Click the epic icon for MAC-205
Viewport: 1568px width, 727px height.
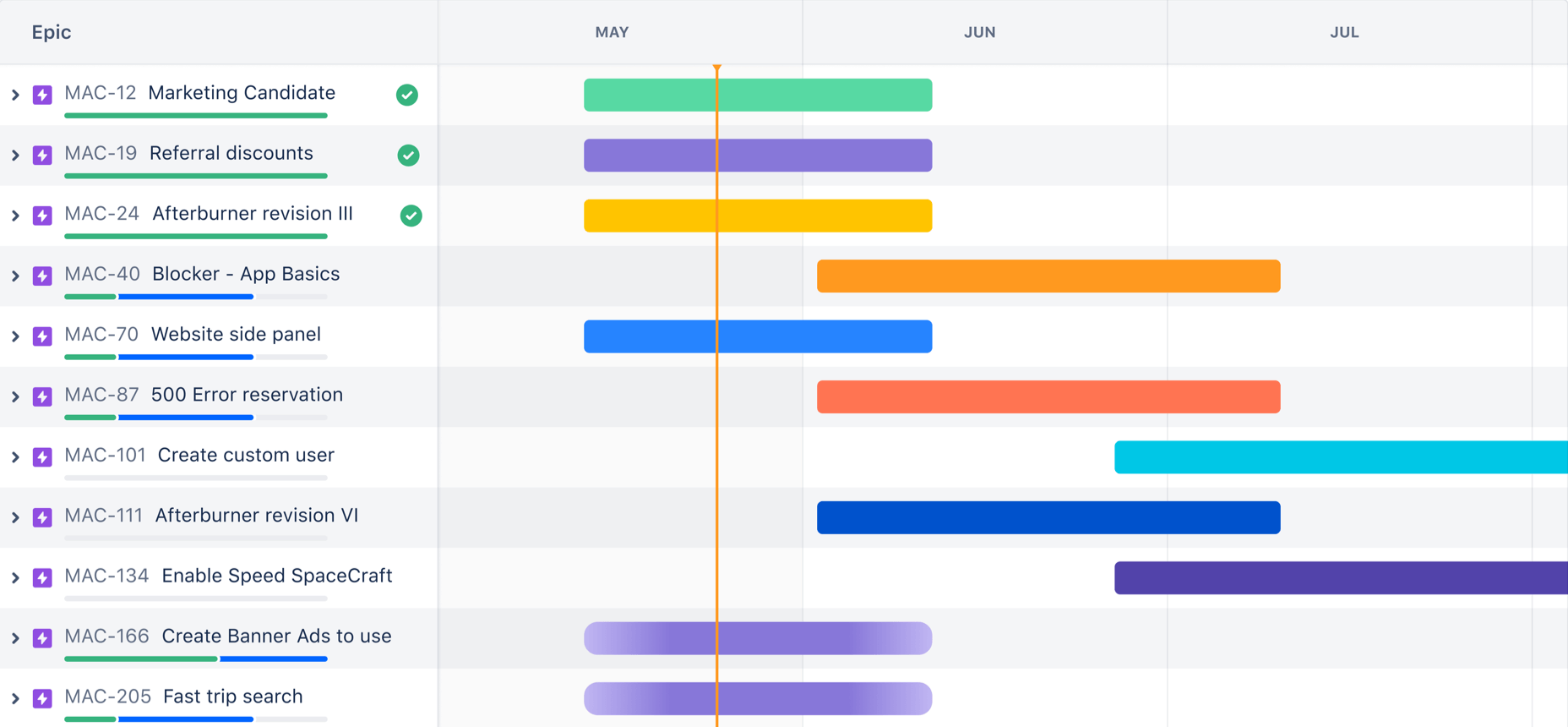42,698
